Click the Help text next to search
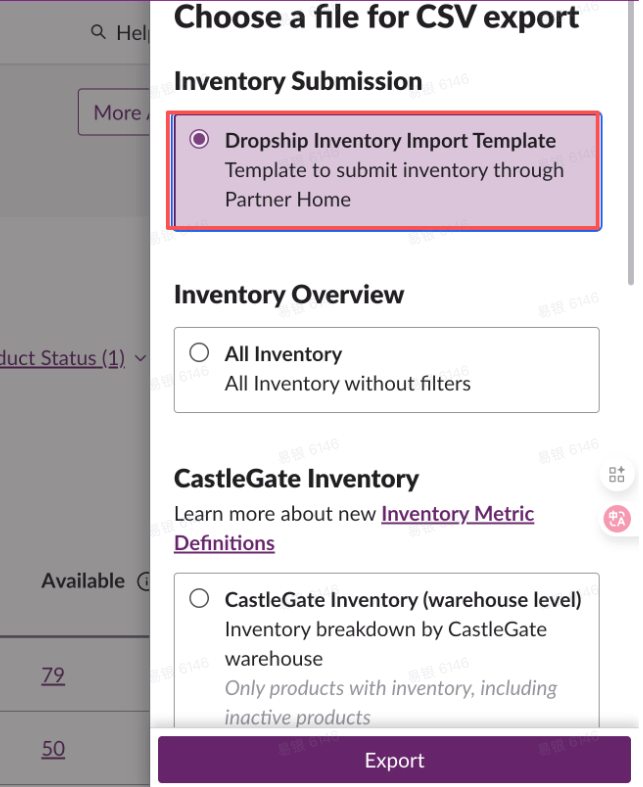The width and height of the screenshot is (643, 787). (x=133, y=33)
